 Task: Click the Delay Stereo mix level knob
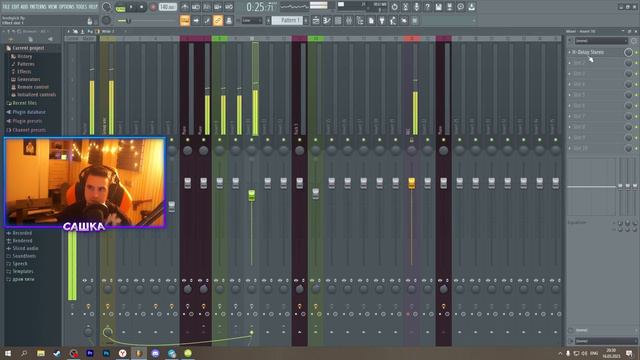(628, 52)
